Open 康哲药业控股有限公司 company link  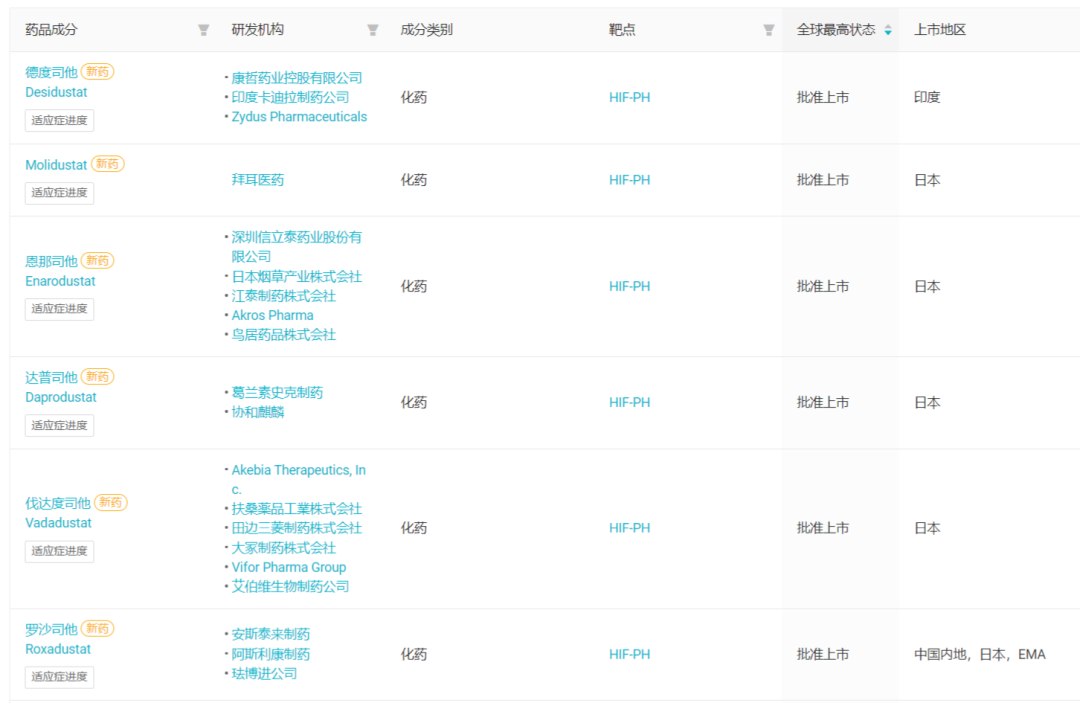[297, 78]
